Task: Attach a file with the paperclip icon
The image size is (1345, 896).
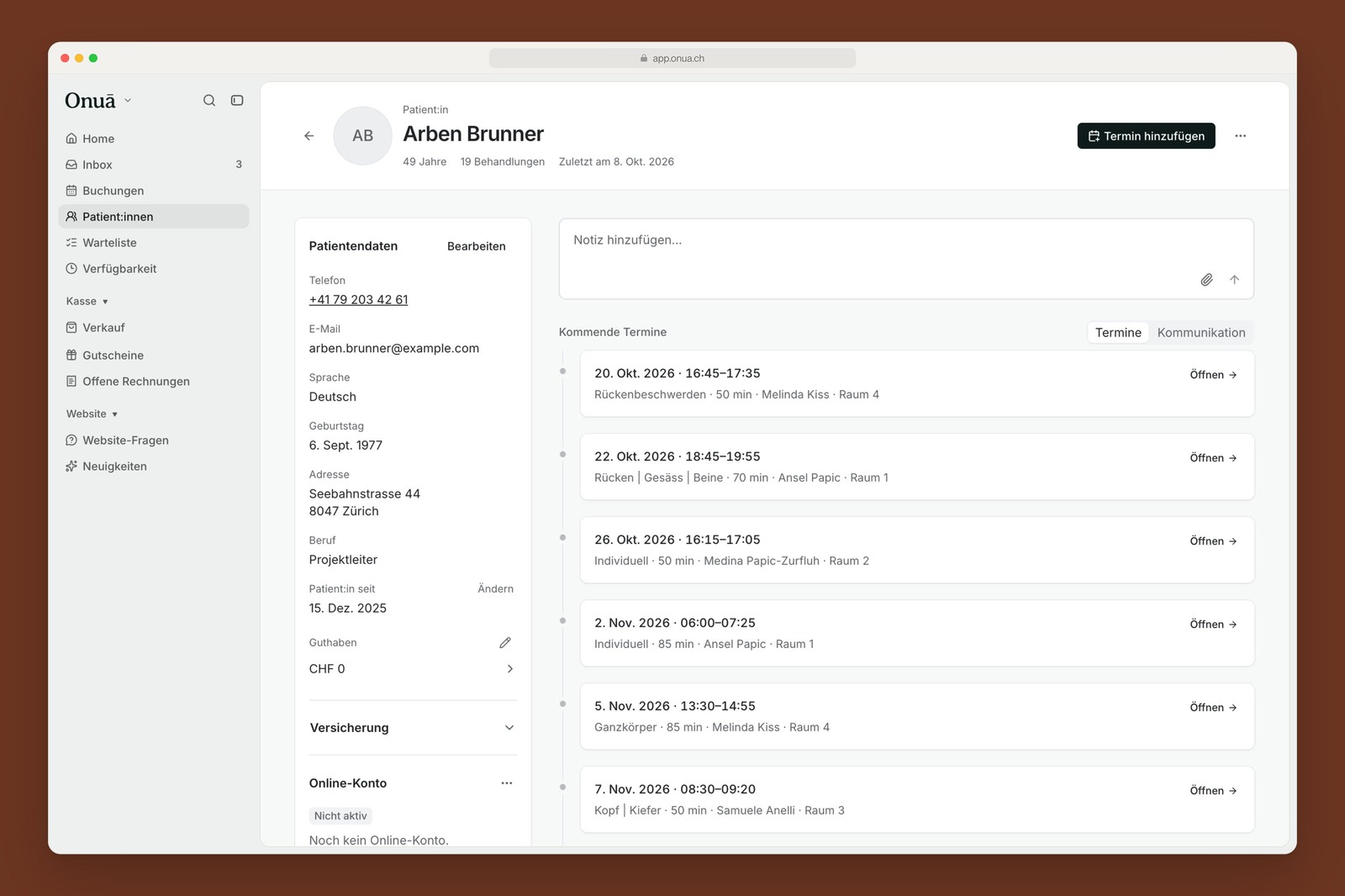Action: [1206, 279]
